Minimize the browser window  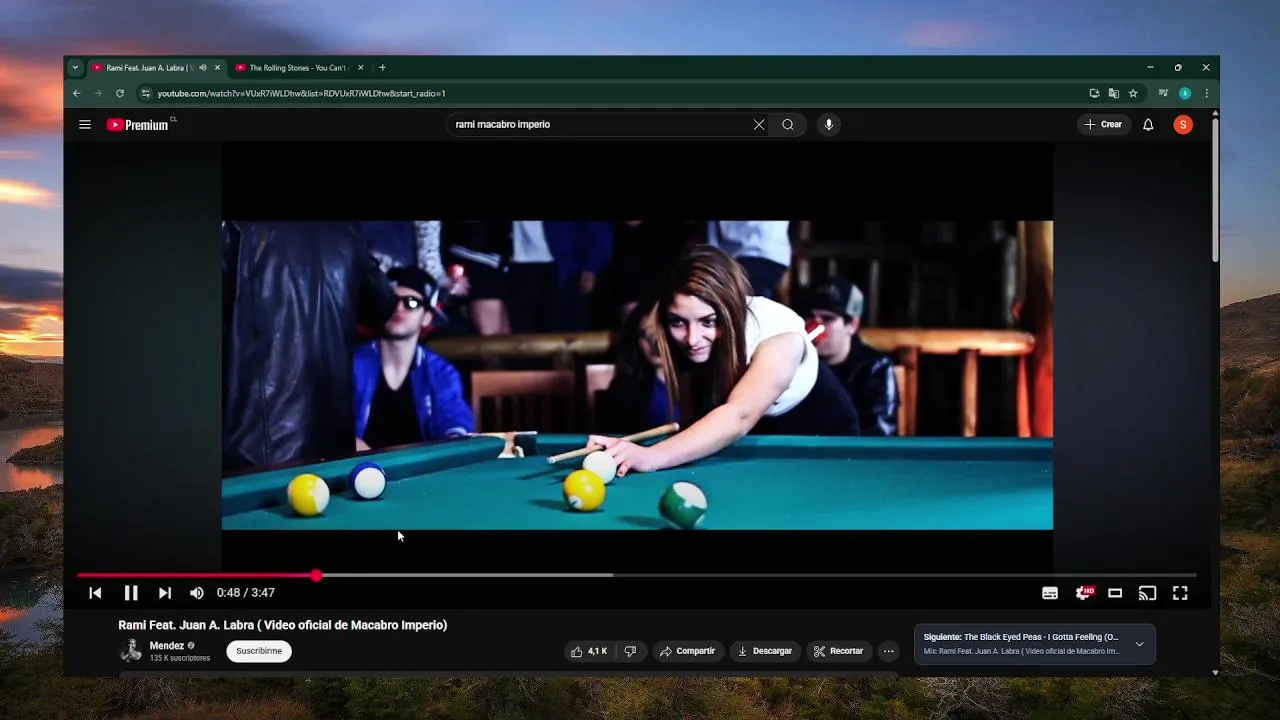tap(1150, 68)
